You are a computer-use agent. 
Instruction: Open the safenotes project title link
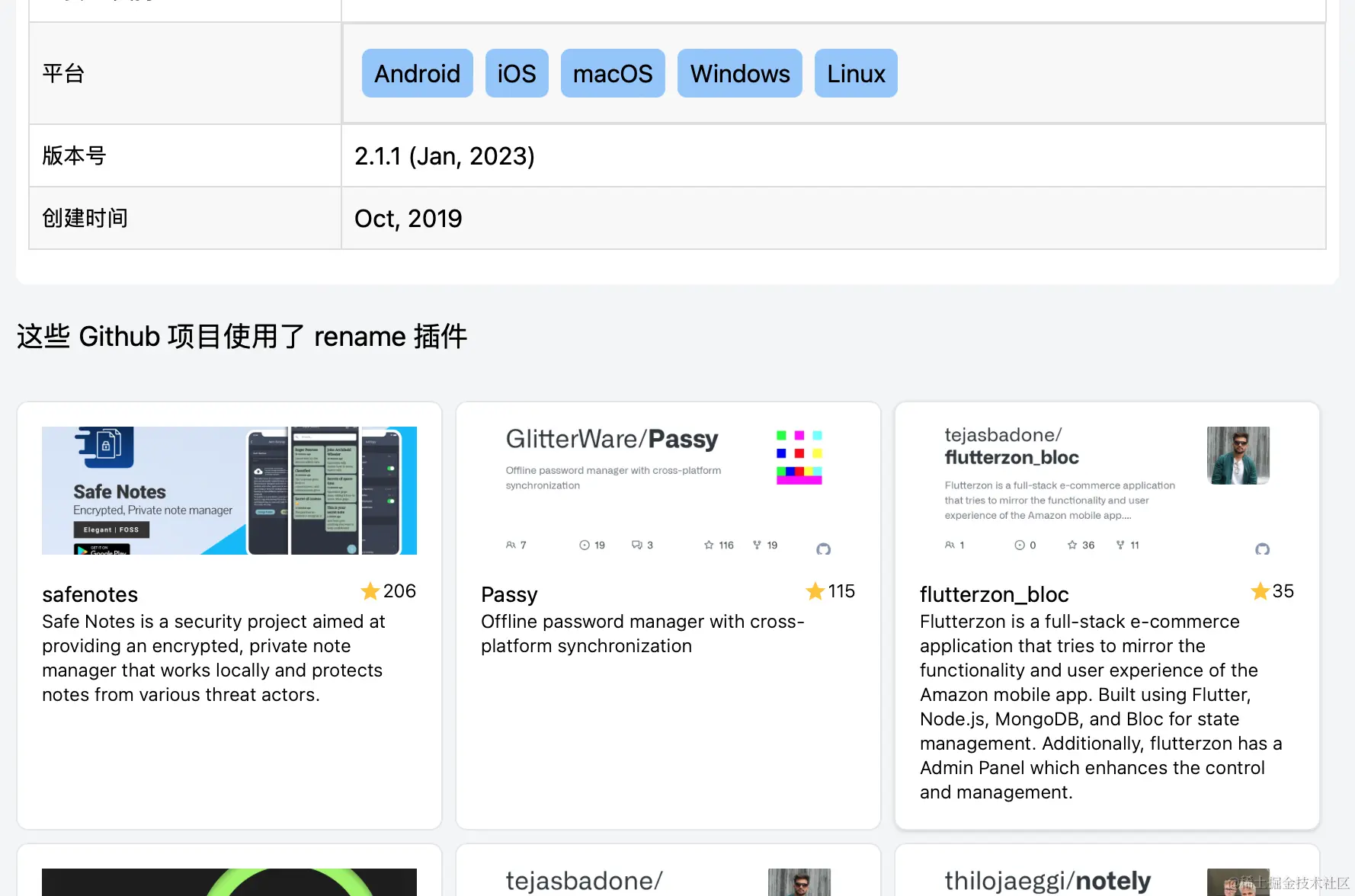(89, 594)
